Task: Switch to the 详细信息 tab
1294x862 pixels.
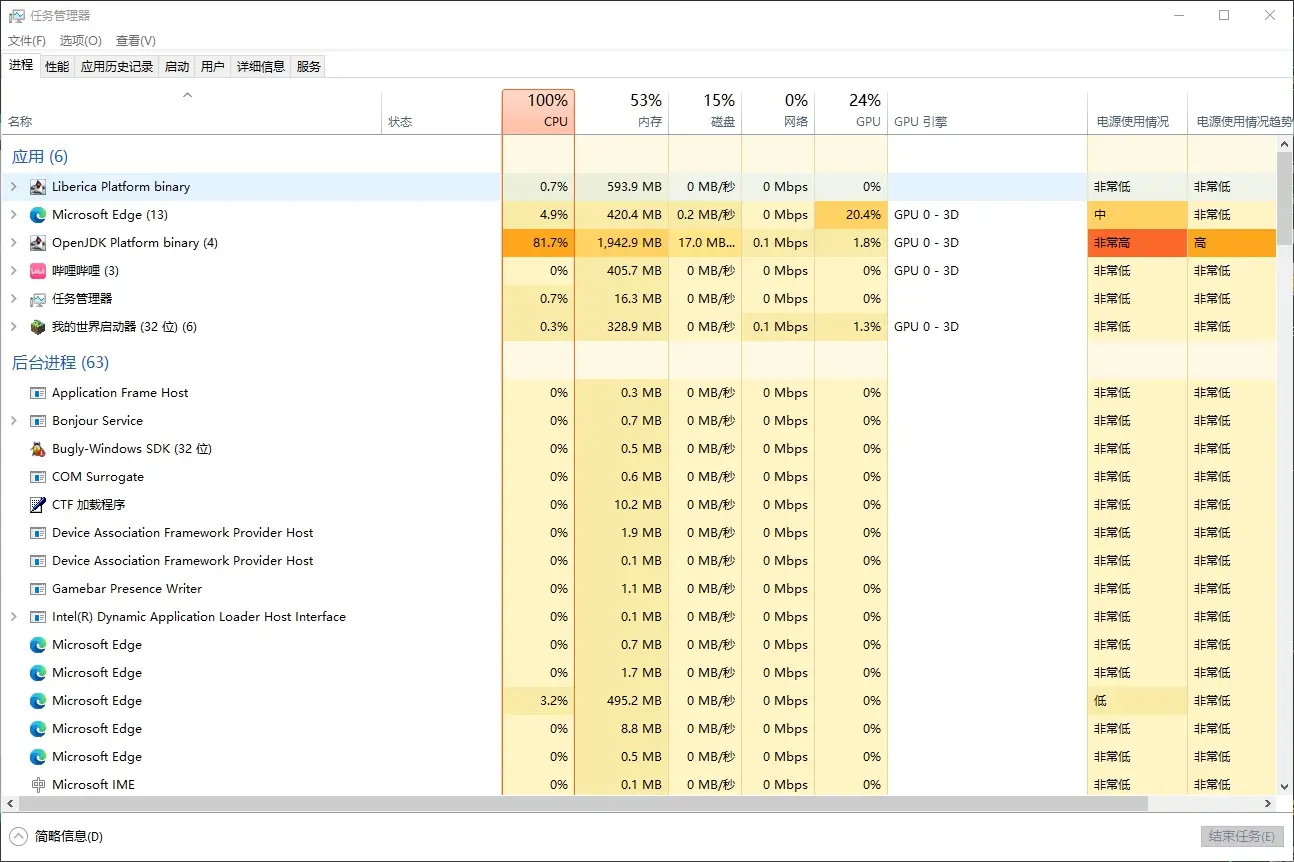Action: tap(261, 66)
